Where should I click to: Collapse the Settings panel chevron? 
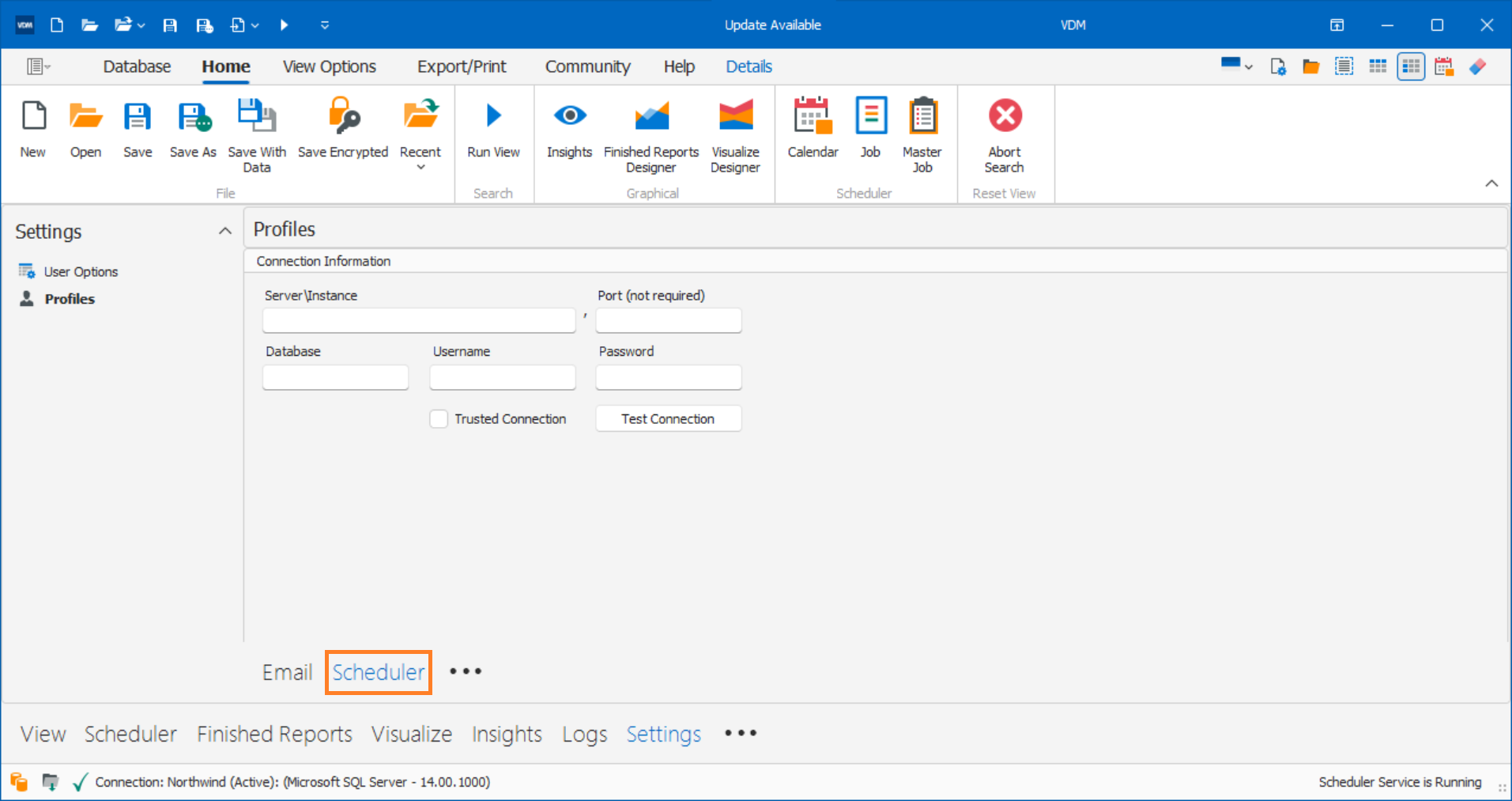[225, 231]
